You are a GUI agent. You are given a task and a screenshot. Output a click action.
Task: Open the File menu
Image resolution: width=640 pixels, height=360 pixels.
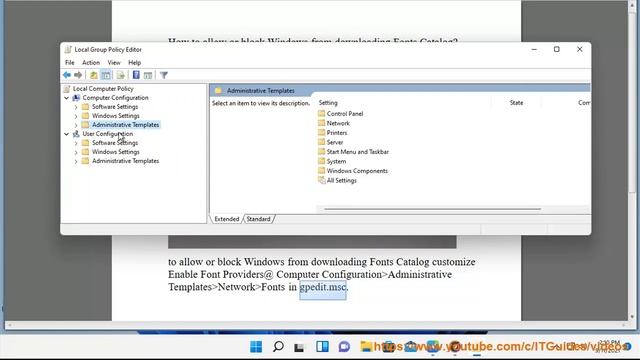point(70,62)
